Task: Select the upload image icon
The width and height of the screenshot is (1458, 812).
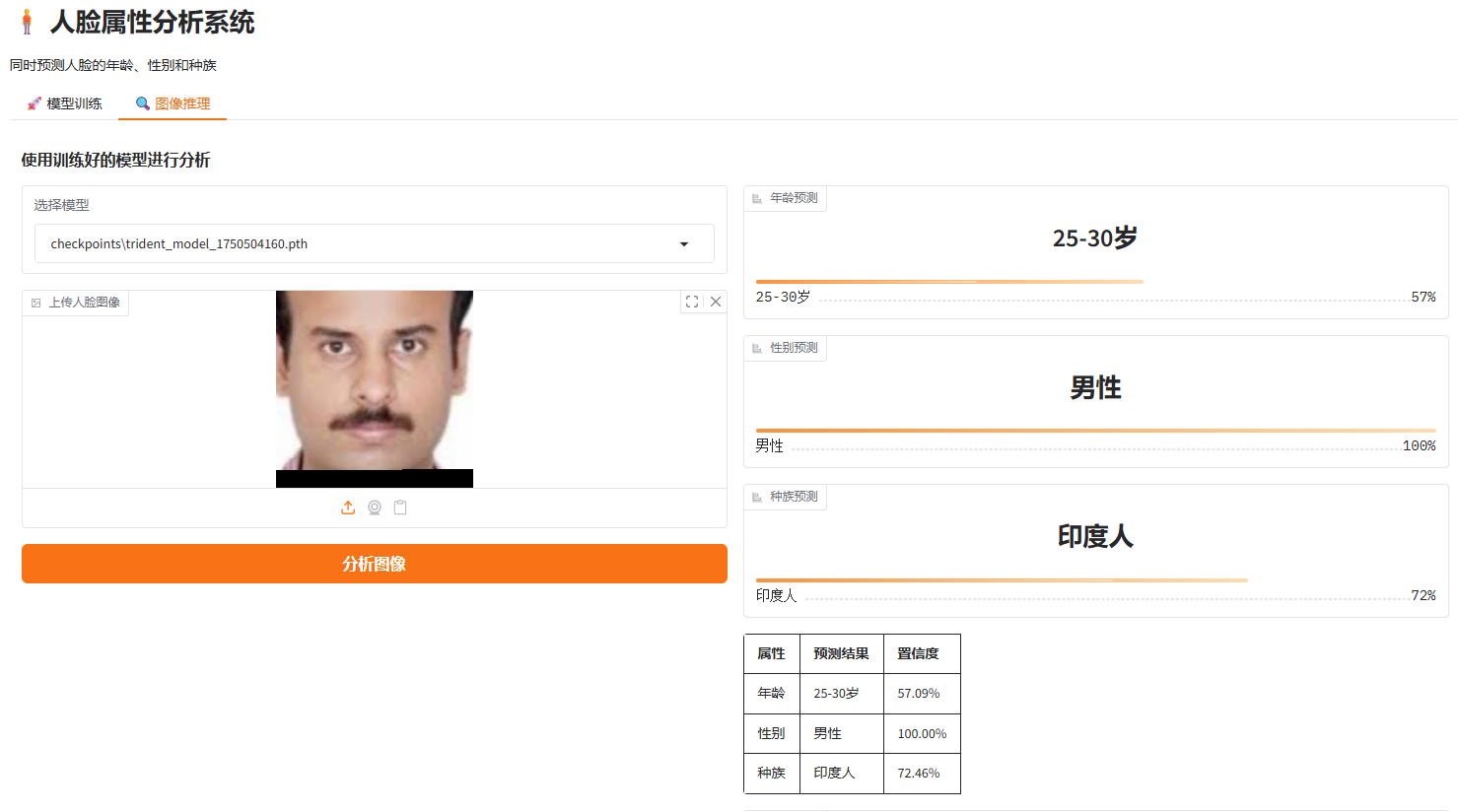Action: click(348, 507)
